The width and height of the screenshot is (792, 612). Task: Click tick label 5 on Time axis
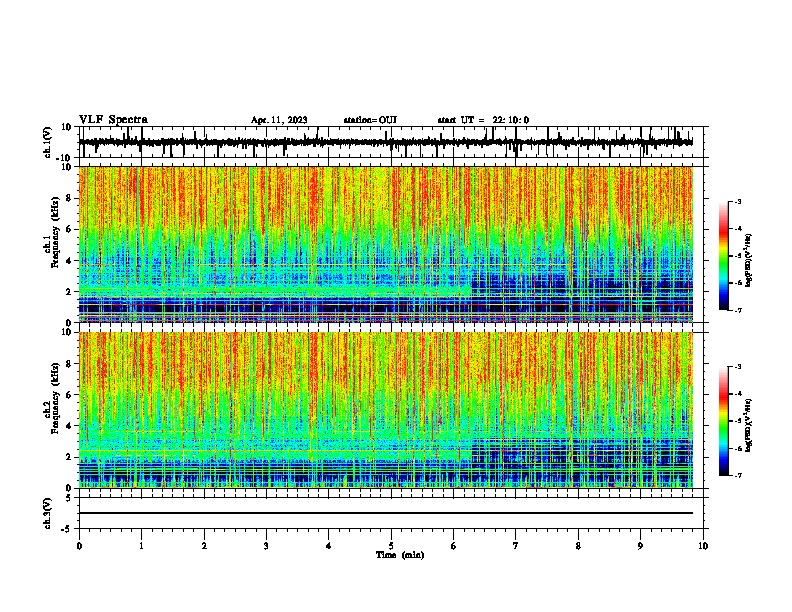(391, 546)
